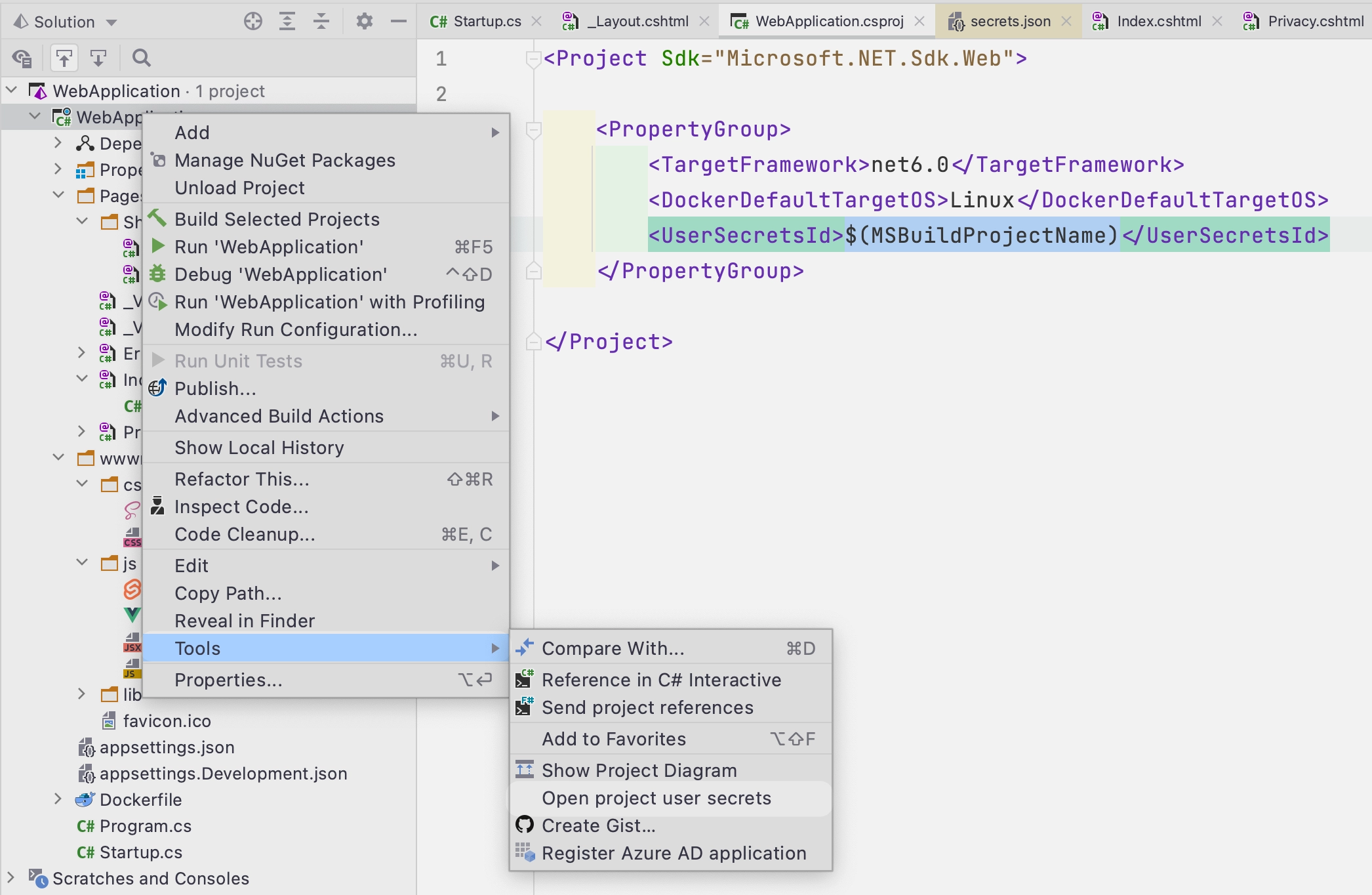Open the Solution view dropdown
Image resolution: width=1372 pixels, height=895 pixels.
click(x=111, y=22)
